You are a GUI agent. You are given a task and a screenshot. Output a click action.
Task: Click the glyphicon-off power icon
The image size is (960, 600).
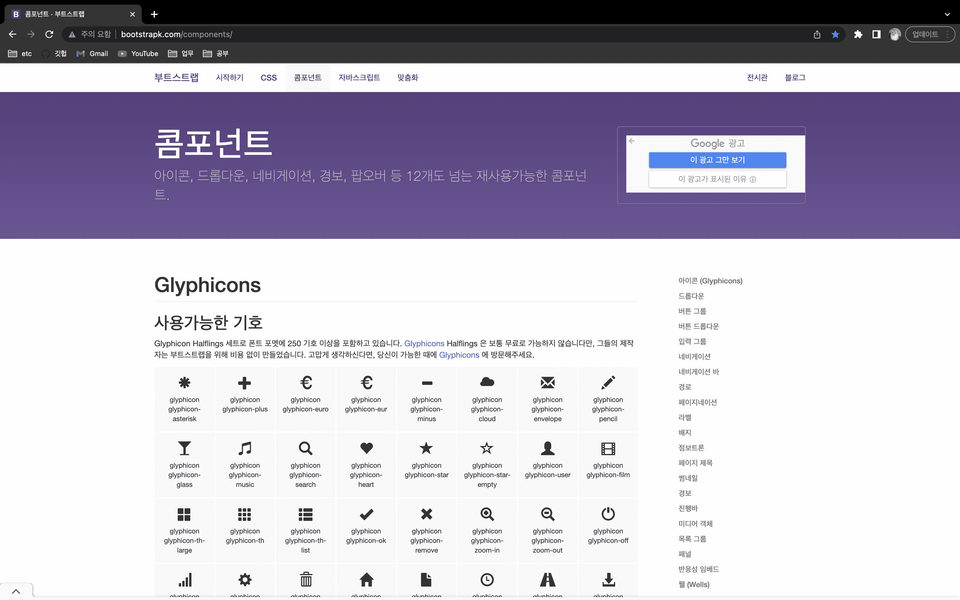(x=608, y=514)
